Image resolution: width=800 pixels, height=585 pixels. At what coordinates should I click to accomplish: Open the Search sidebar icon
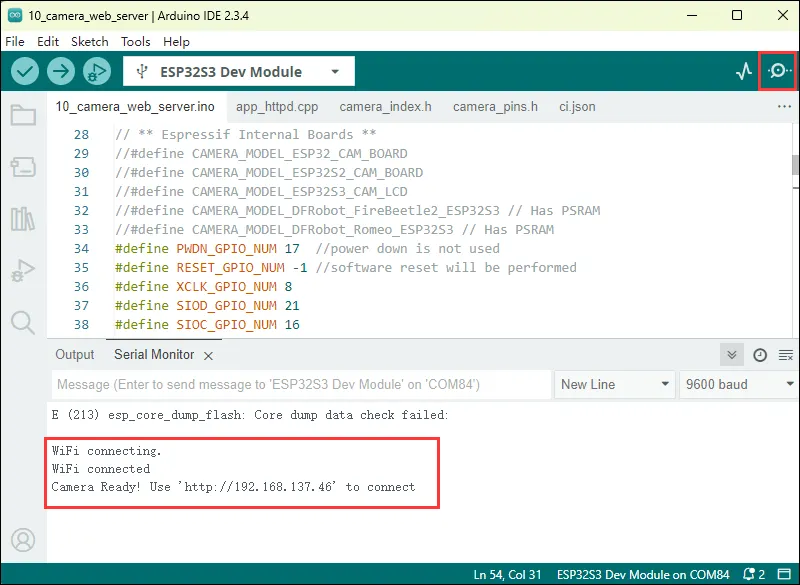22,322
